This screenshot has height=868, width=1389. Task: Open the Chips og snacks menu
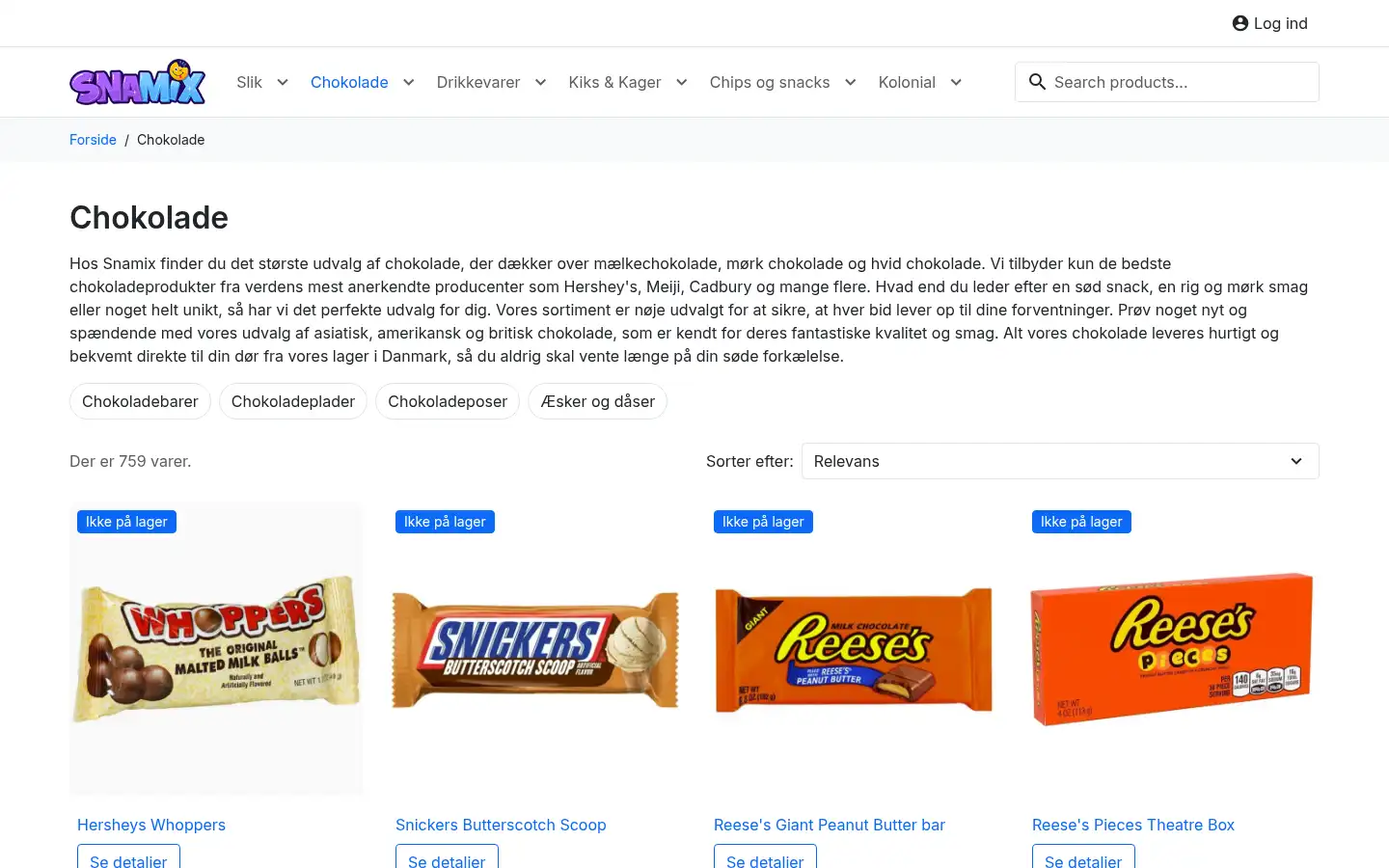pyautogui.click(x=770, y=82)
